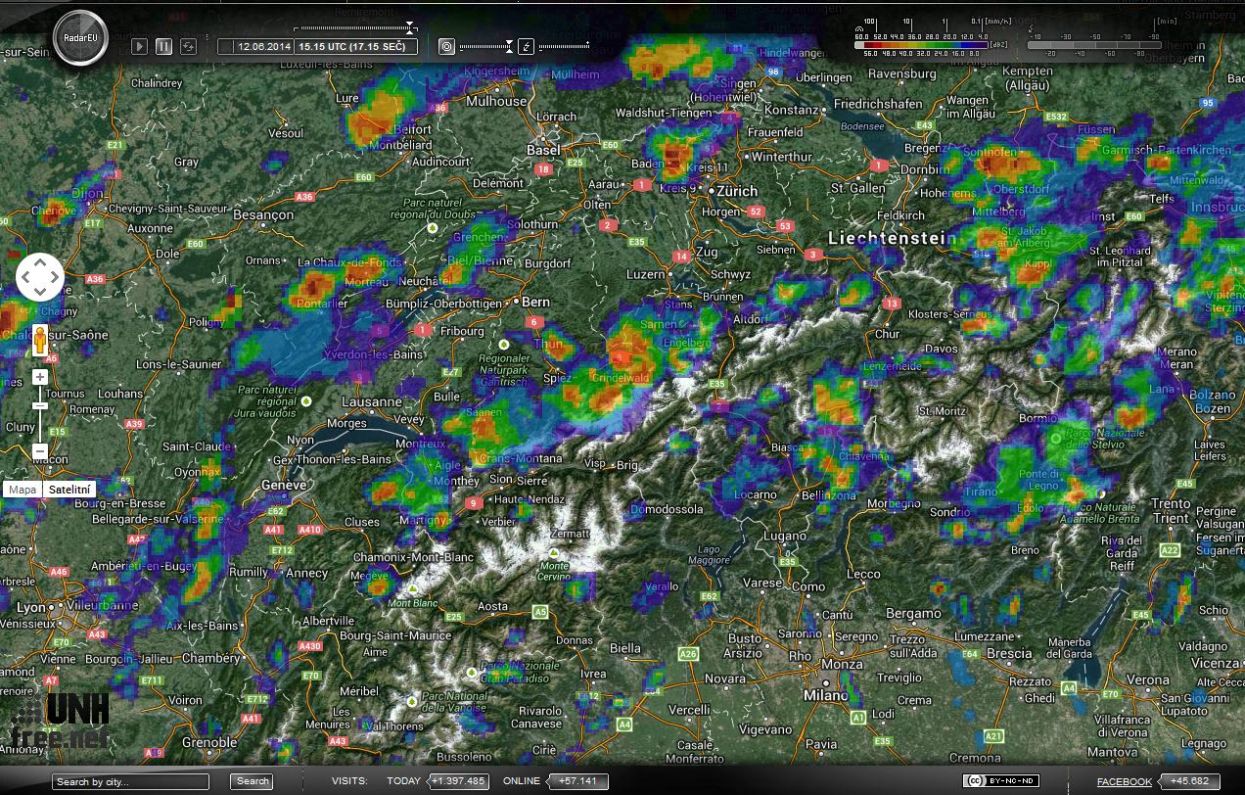This screenshot has width=1245, height=795.
Task: Click the Lugano city label
Action: (785, 536)
